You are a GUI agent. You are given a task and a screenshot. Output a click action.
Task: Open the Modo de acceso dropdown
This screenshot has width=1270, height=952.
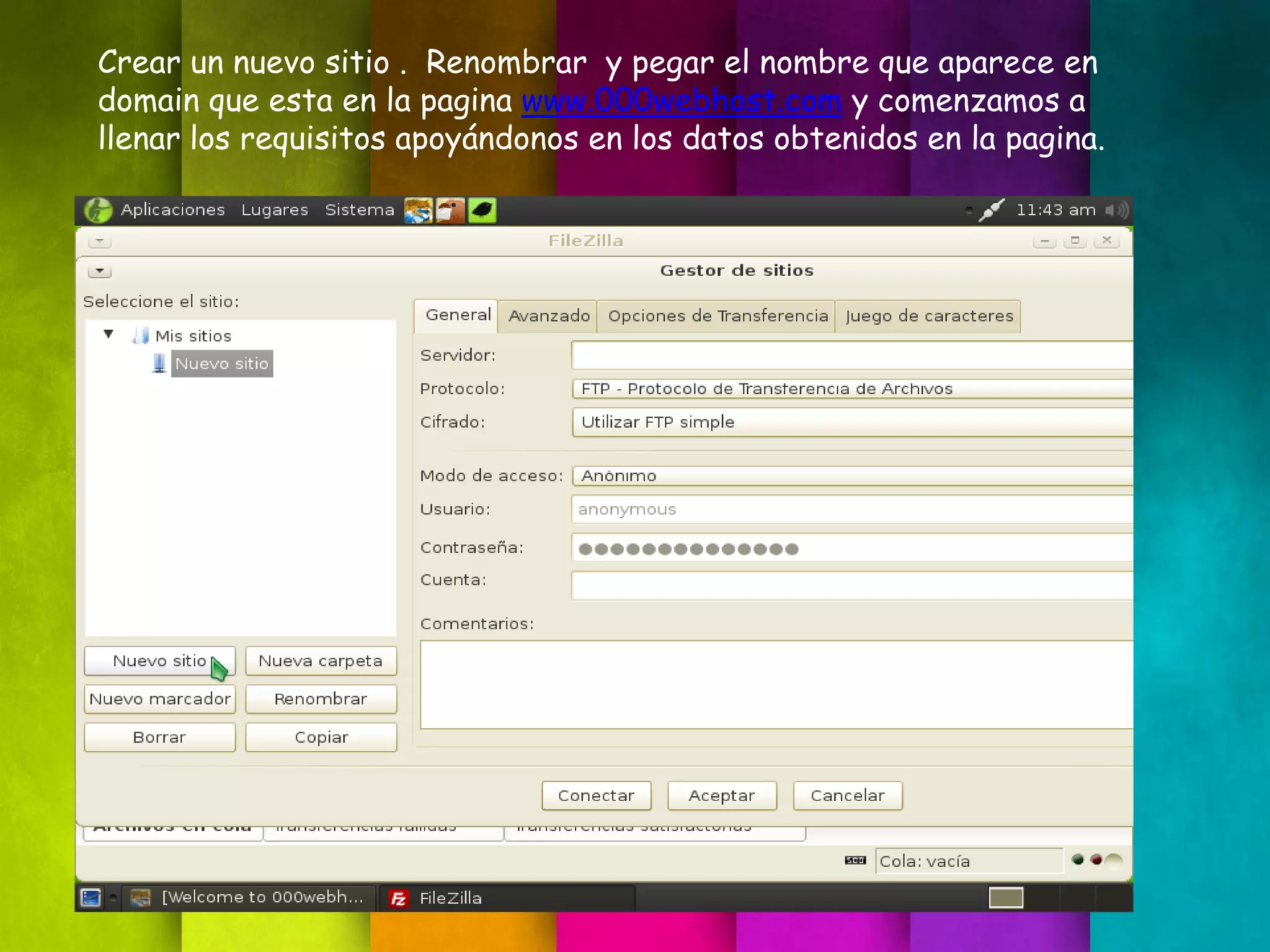click(x=853, y=475)
